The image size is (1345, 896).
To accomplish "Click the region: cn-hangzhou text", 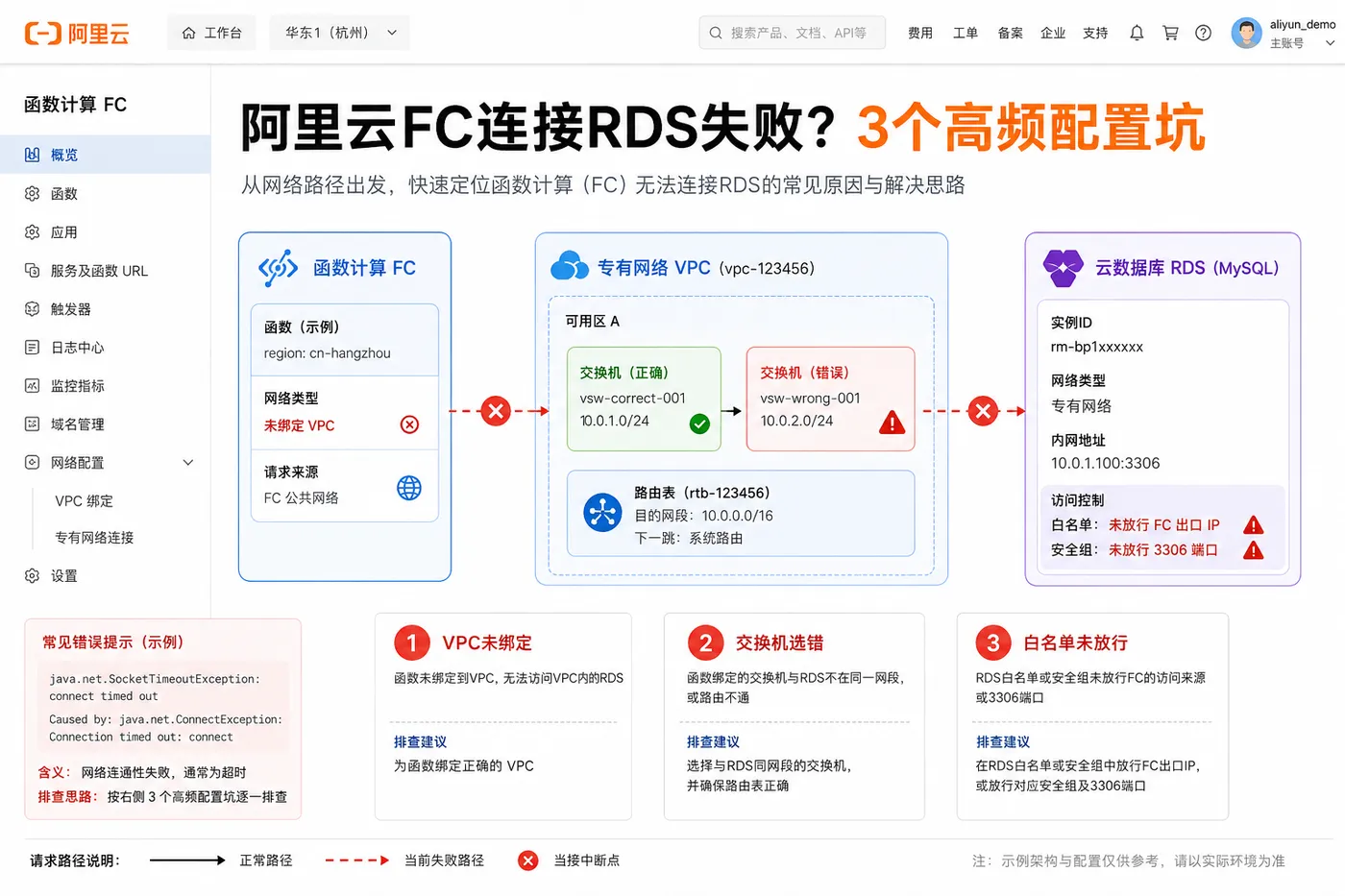I will pyautogui.click(x=328, y=353).
